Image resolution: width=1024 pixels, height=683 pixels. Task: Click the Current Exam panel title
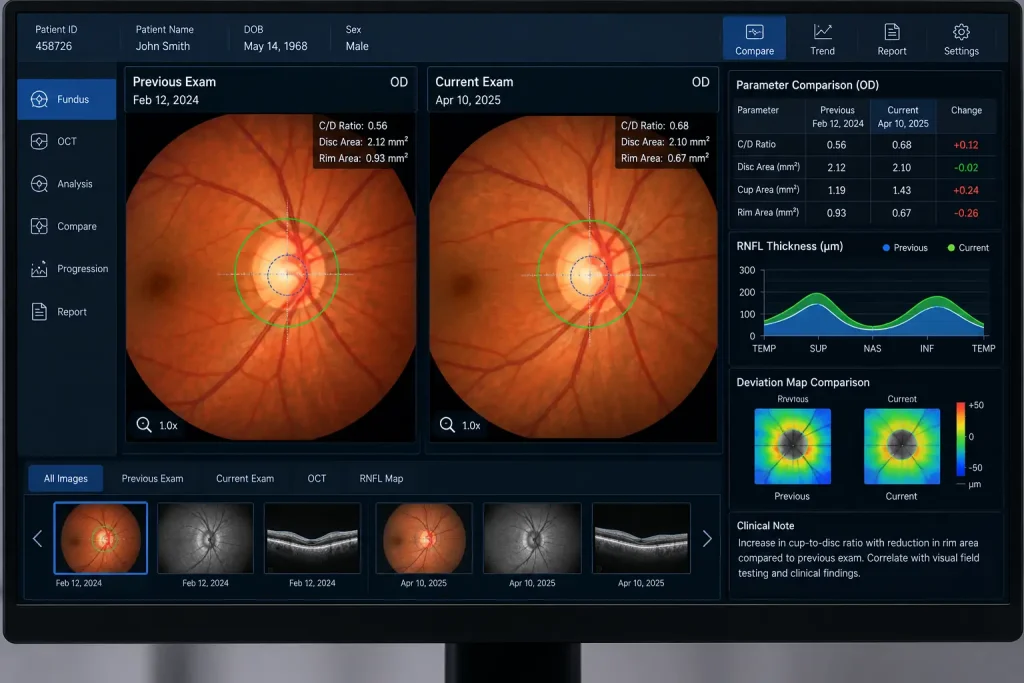[x=474, y=82]
